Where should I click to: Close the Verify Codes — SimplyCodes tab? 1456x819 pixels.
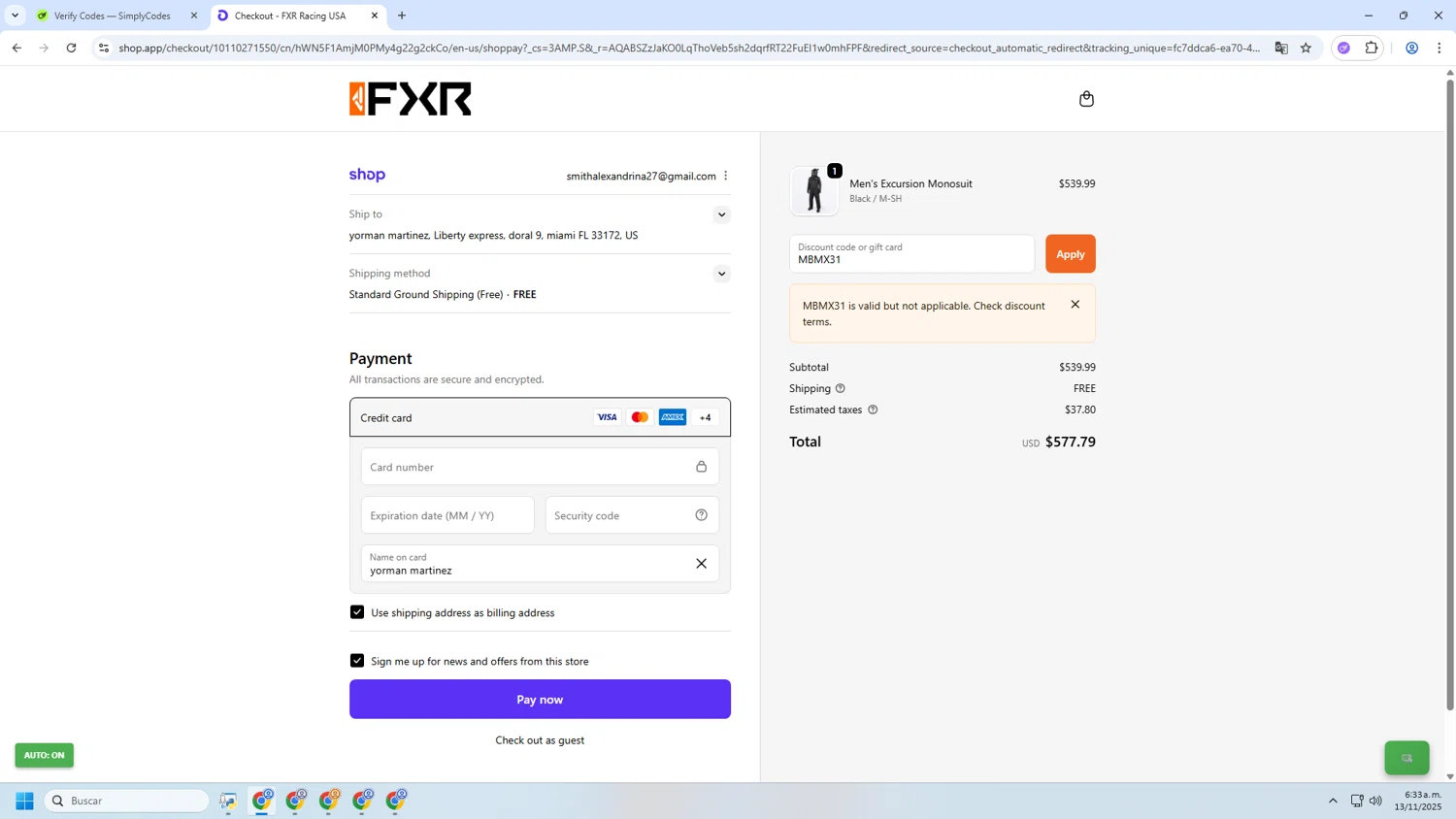(194, 16)
